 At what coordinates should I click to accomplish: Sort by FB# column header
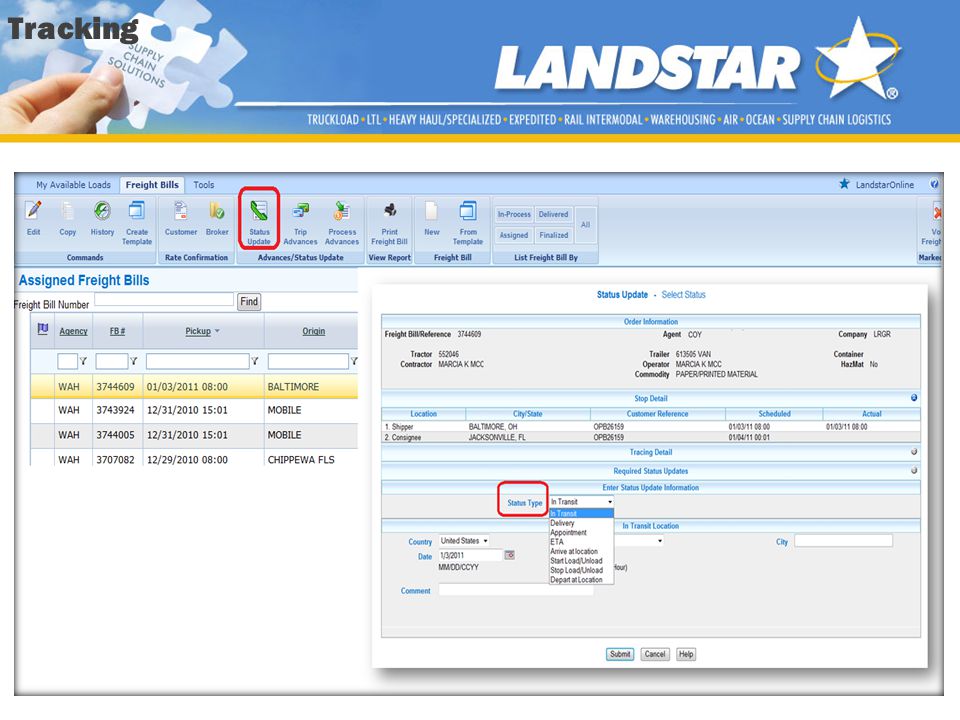click(x=118, y=331)
